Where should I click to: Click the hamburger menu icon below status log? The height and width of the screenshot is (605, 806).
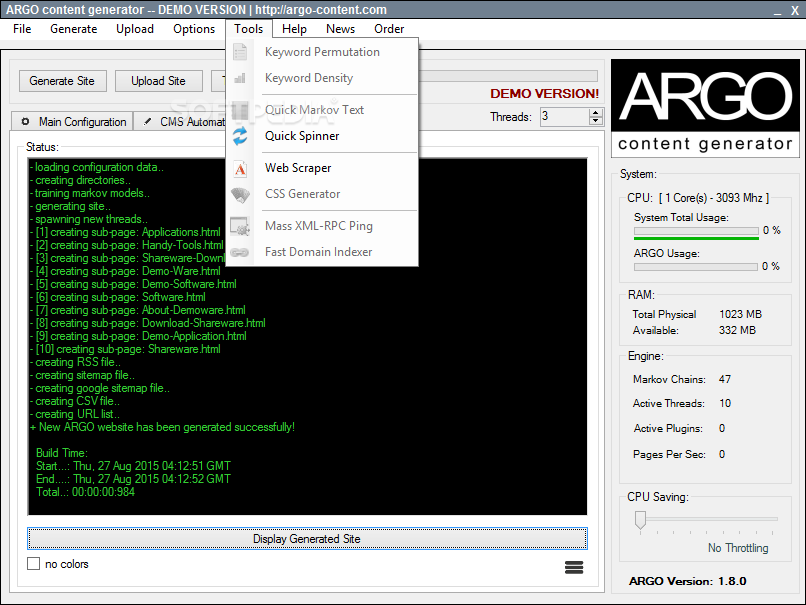tap(574, 567)
